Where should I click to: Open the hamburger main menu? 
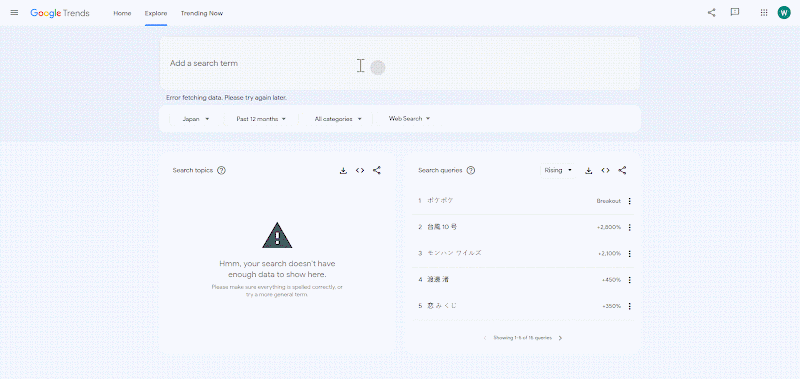14,13
